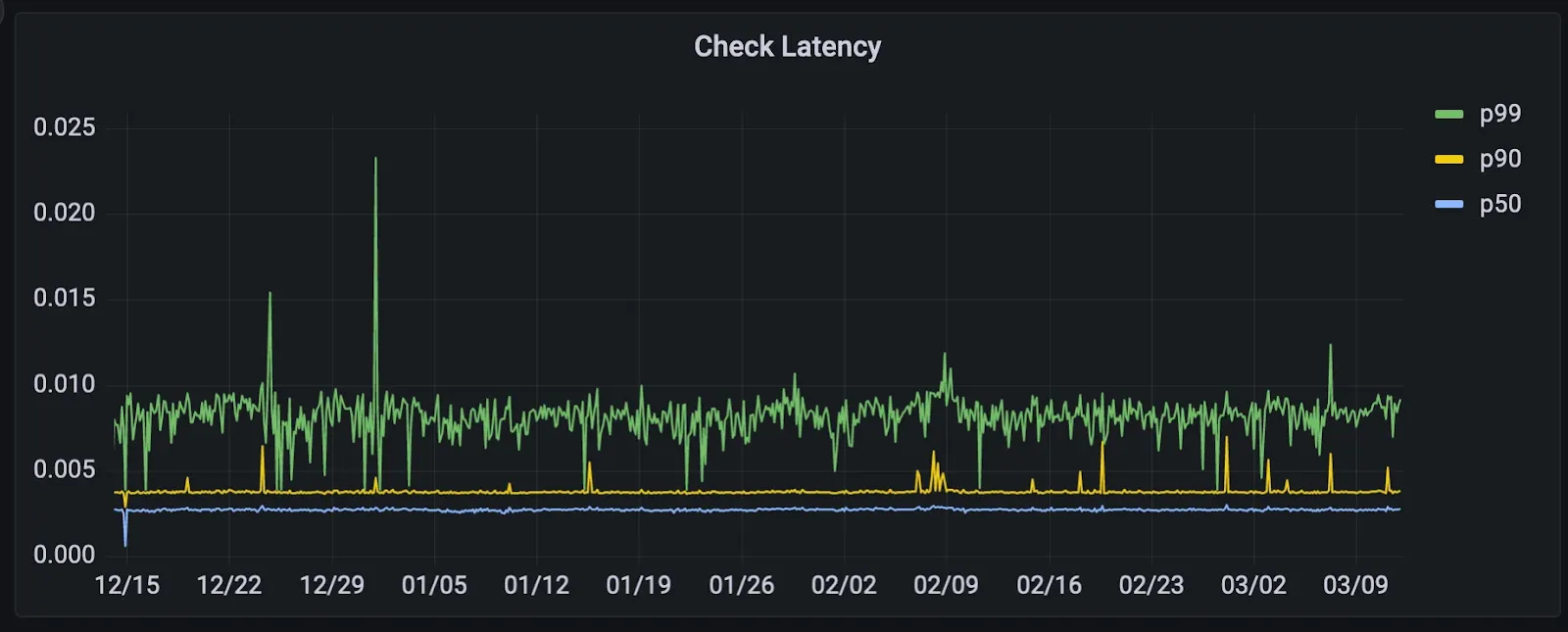Image resolution: width=1568 pixels, height=632 pixels.
Task: Toggle the p50 series legend label
Action: 1499,204
